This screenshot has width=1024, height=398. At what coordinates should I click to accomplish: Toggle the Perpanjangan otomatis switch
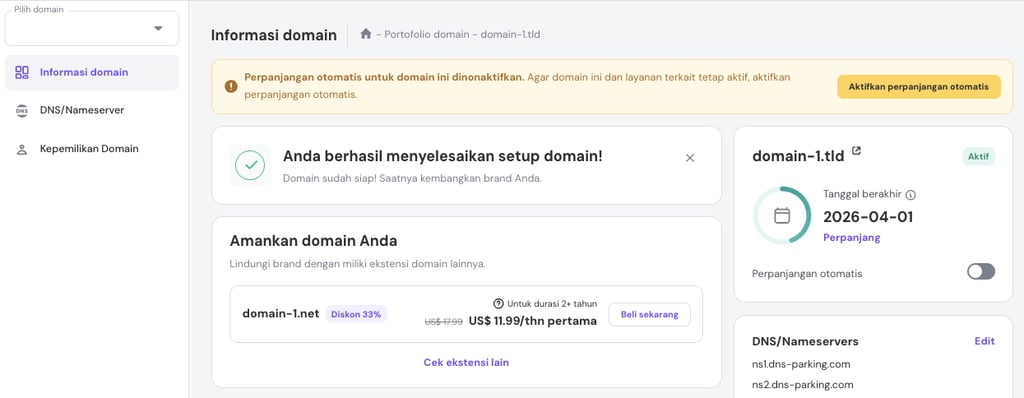pos(981,272)
